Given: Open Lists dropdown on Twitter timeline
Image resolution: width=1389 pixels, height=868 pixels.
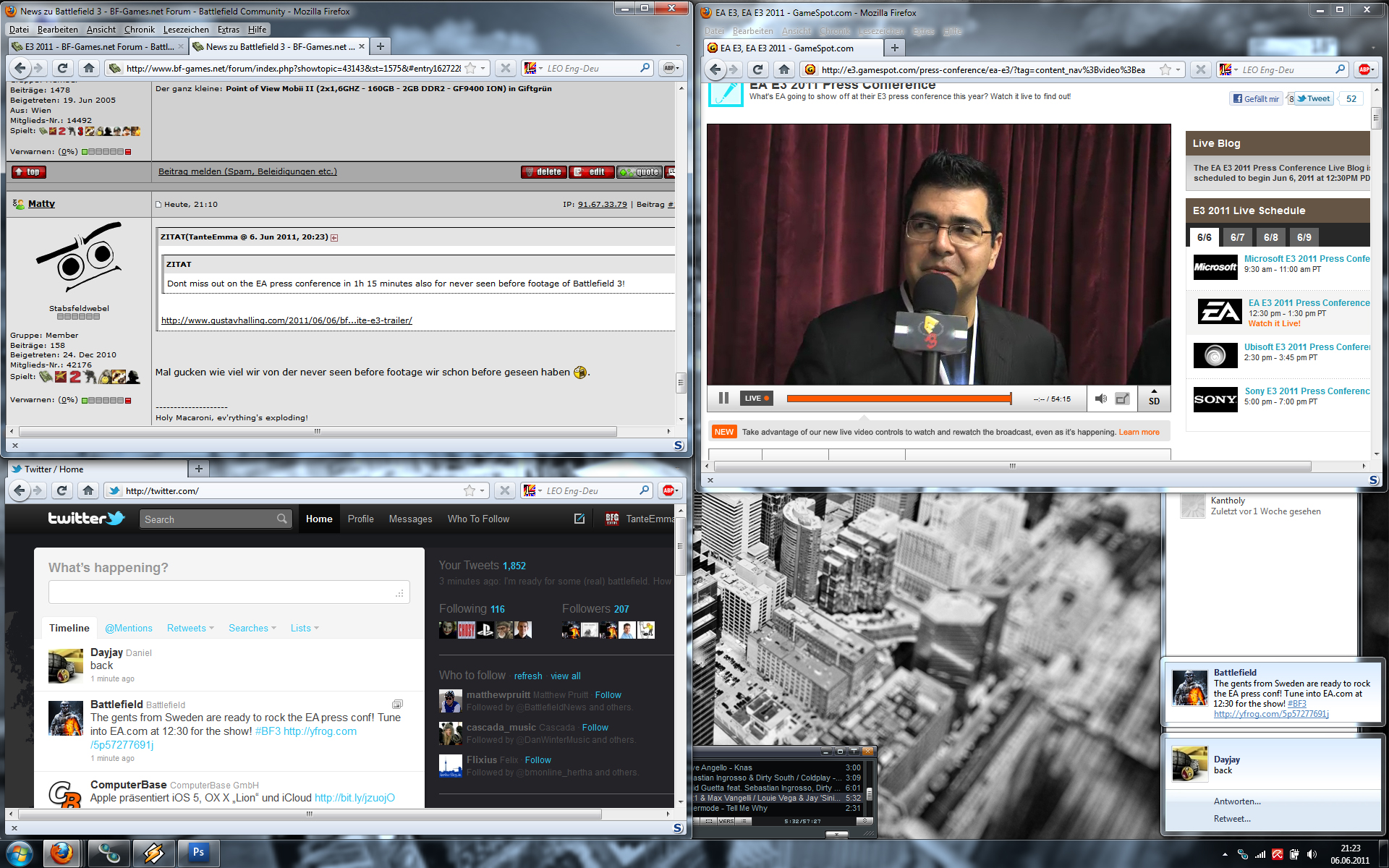Looking at the screenshot, I should point(305,628).
